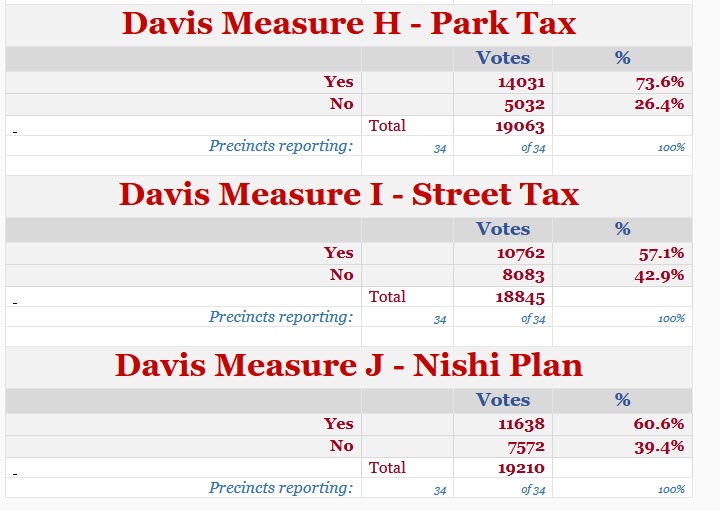Click the 73.6% percentage cell

(658, 82)
